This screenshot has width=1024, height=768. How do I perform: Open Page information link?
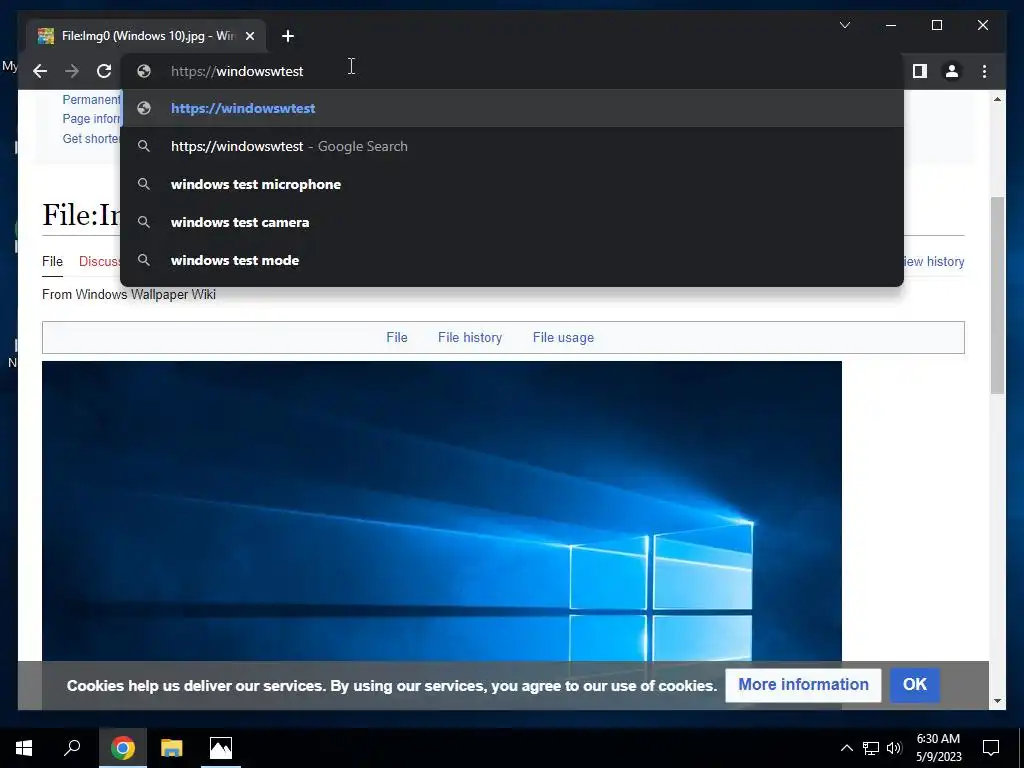[91, 119]
